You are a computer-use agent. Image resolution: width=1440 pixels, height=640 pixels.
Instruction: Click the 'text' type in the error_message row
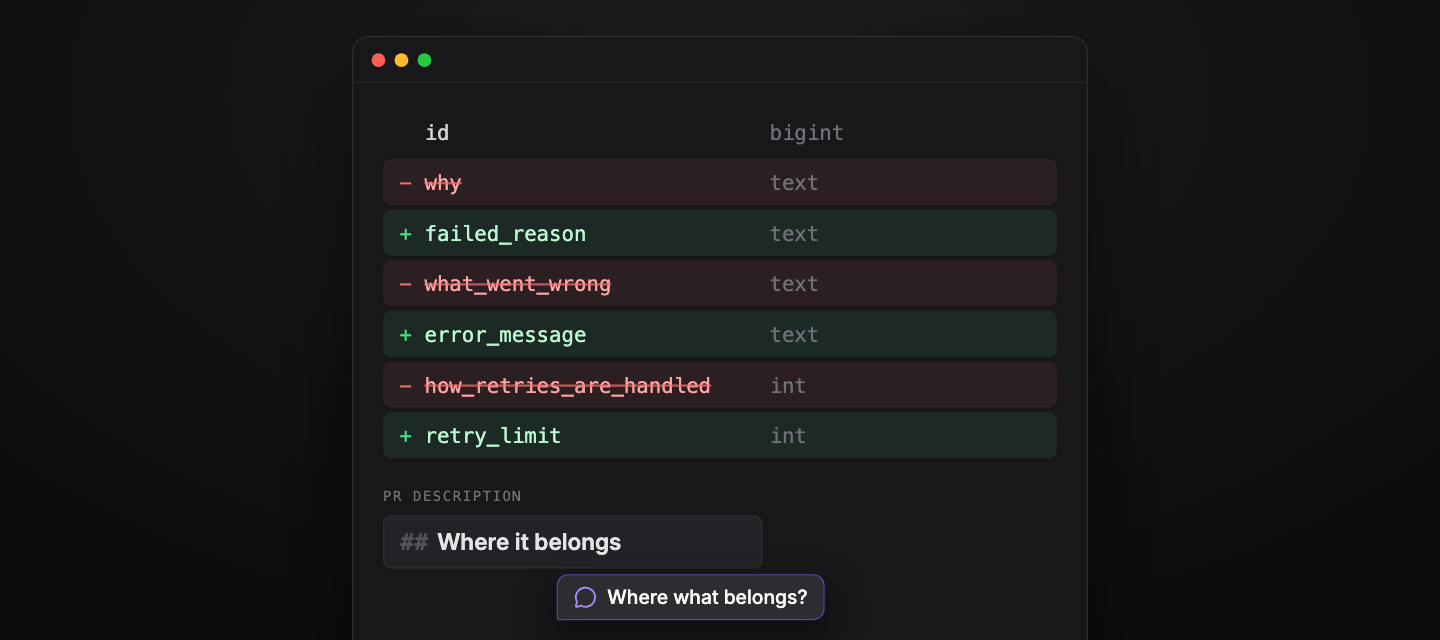(x=794, y=335)
